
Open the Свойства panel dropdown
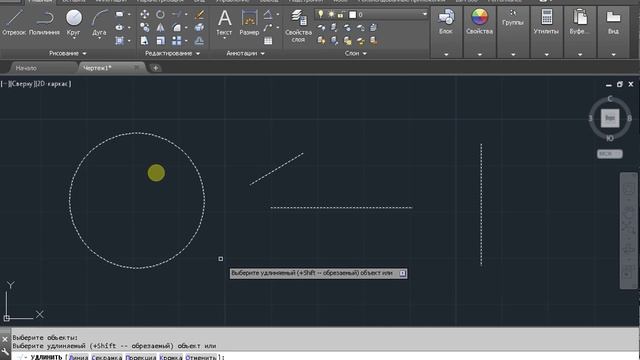pyautogui.click(x=480, y=54)
